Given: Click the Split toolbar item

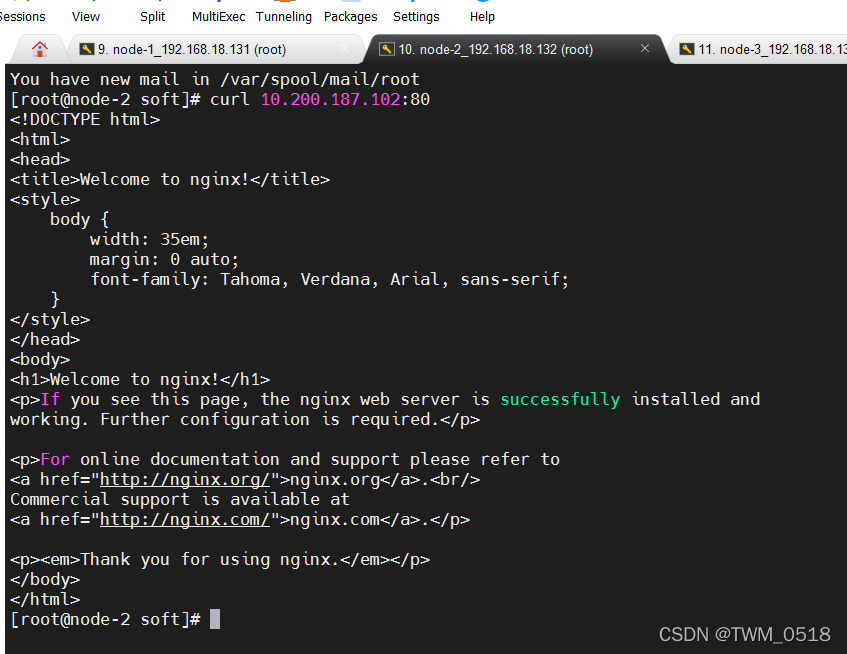Looking at the screenshot, I should point(153,16).
